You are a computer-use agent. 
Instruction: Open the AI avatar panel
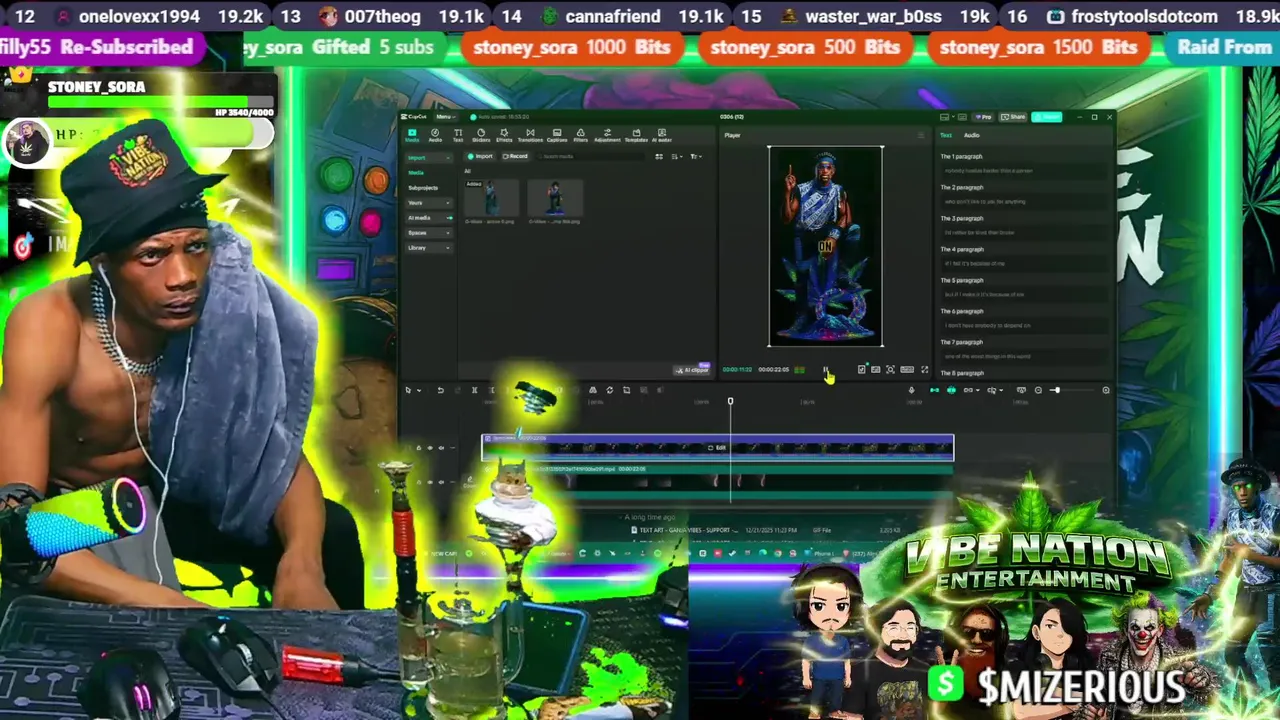point(662,135)
